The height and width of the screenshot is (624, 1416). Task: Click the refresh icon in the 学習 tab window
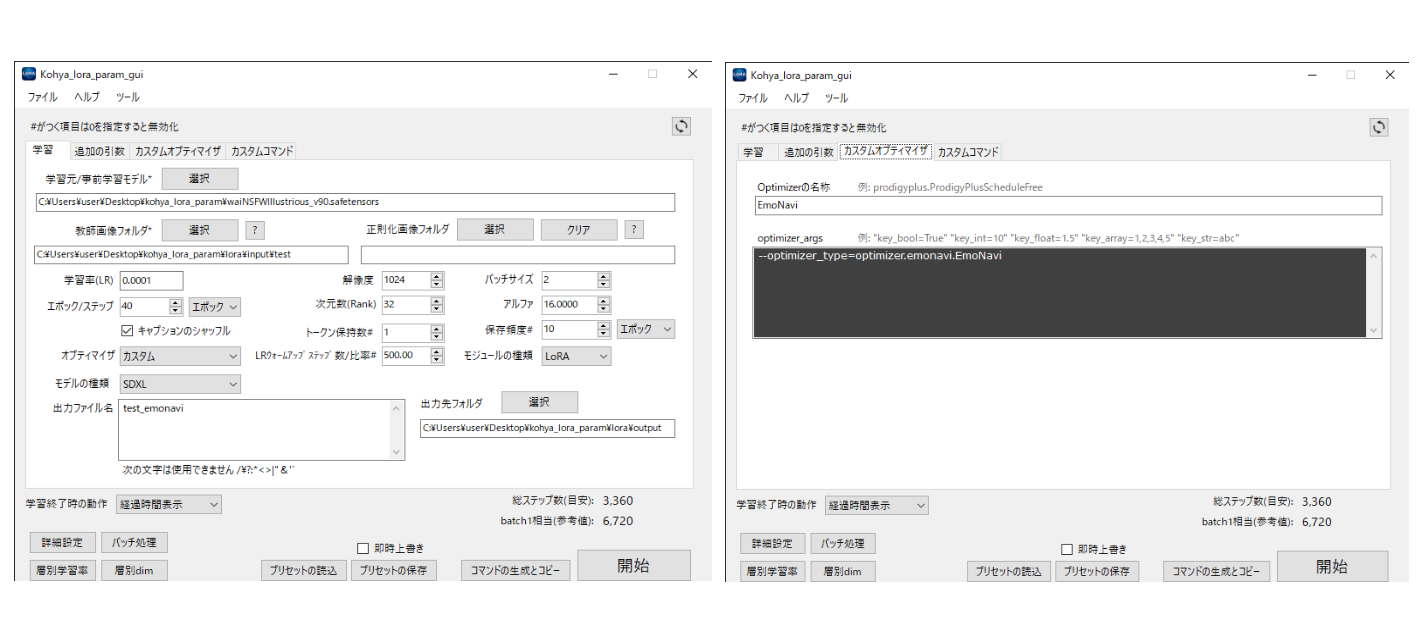tap(681, 126)
